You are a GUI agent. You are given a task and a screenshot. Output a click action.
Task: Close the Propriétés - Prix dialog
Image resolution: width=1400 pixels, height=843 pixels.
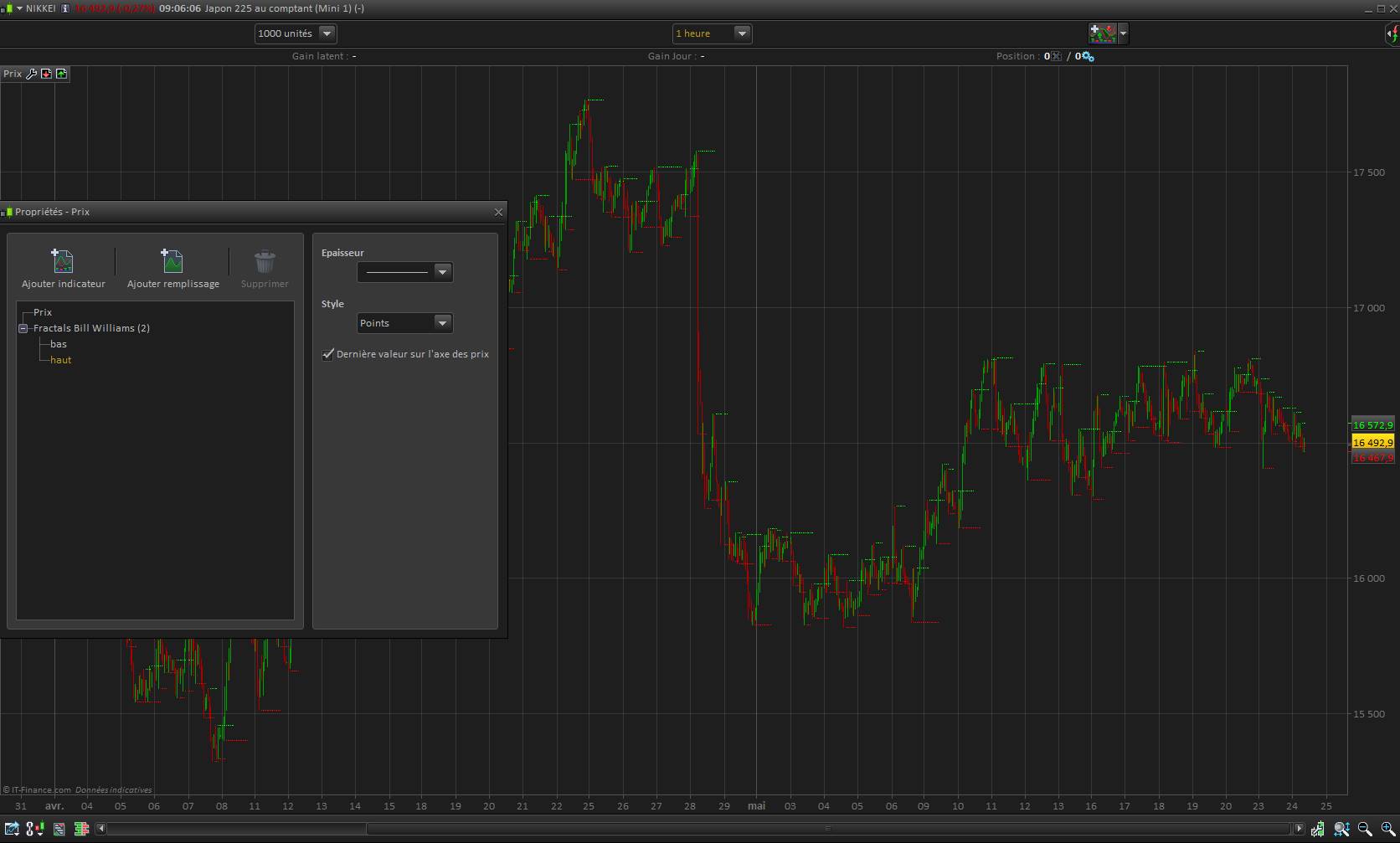coord(499,212)
